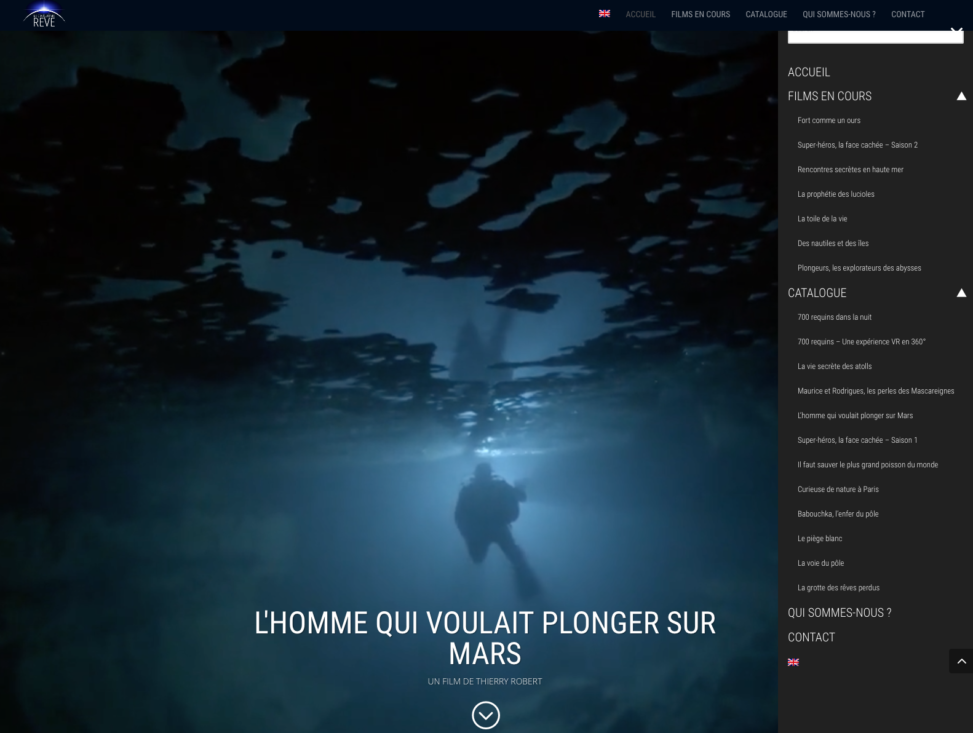Select Accueil in the sidebar menu
Screen dimensions: 973x733
click(x=809, y=72)
